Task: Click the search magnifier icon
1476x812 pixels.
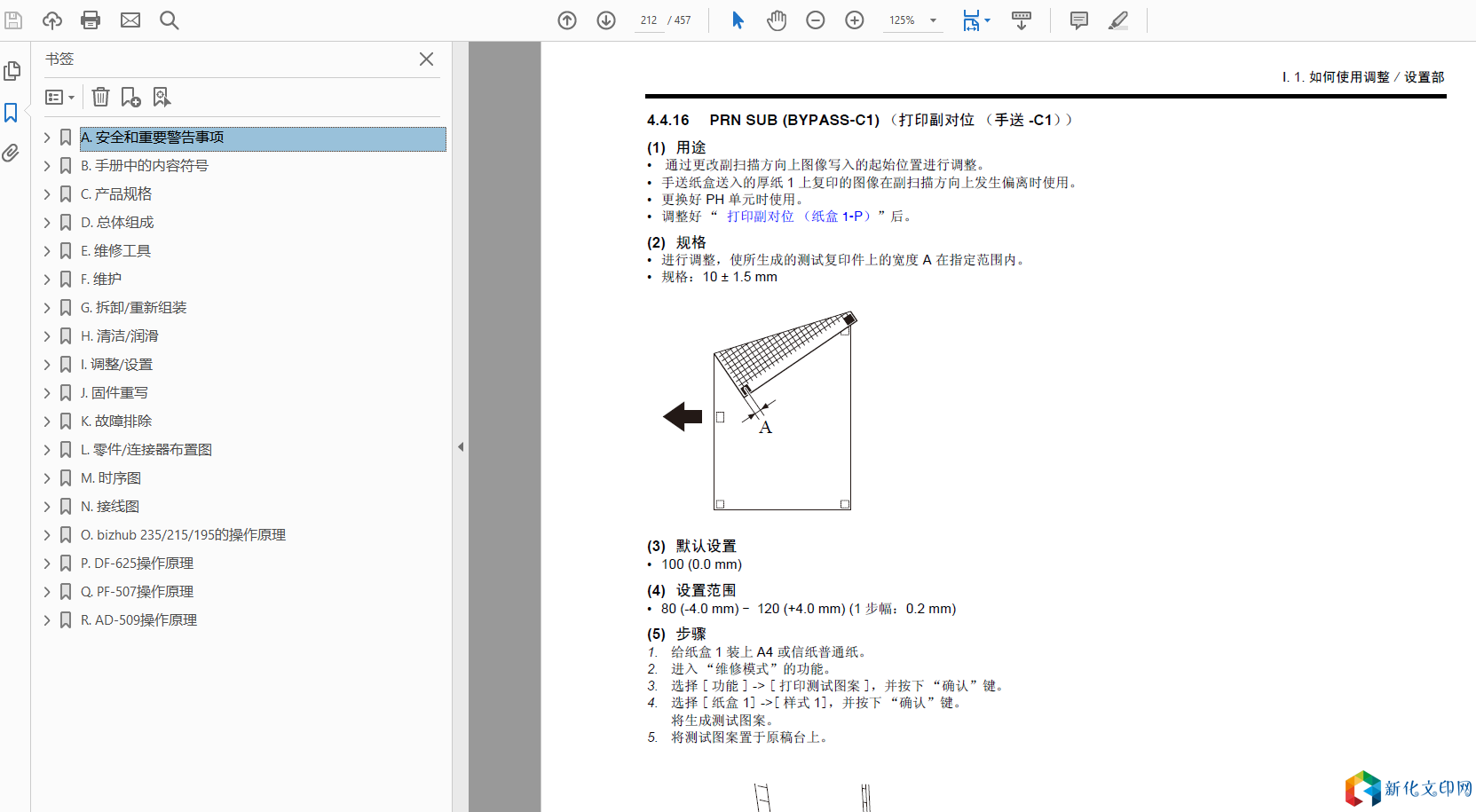Action: 169,20
